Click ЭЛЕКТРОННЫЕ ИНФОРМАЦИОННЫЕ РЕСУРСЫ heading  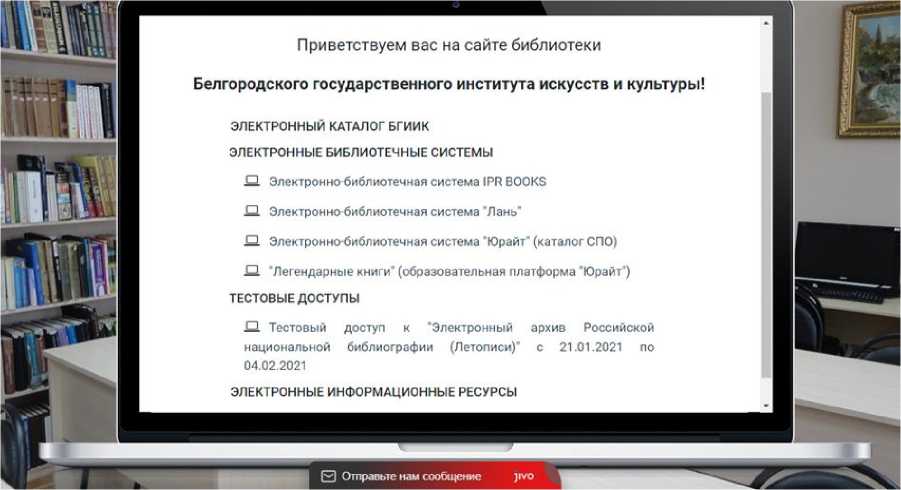(x=374, y=392)
